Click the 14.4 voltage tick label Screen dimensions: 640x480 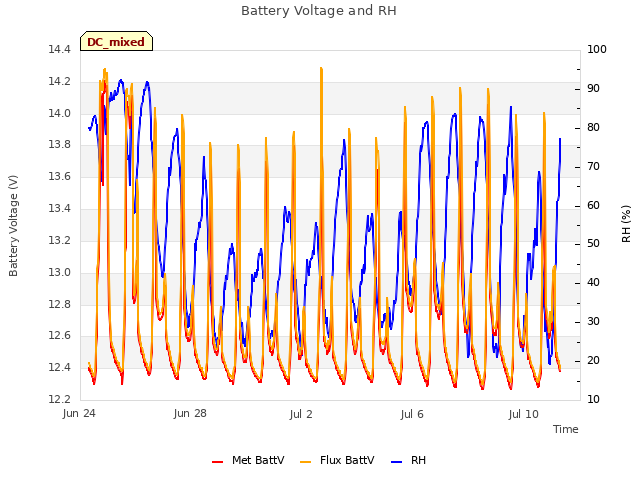pyautogui.click(x=60, y=49)
